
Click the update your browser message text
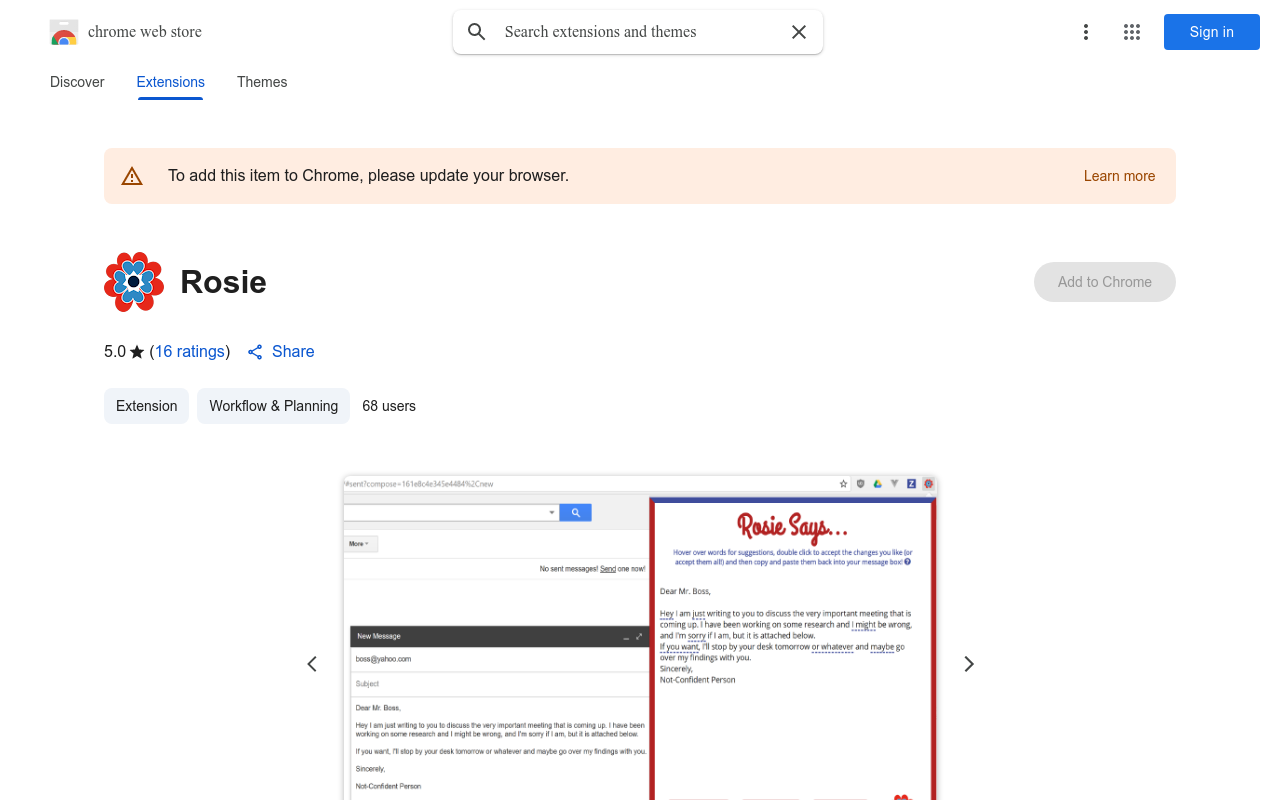(x=368, y=176)
